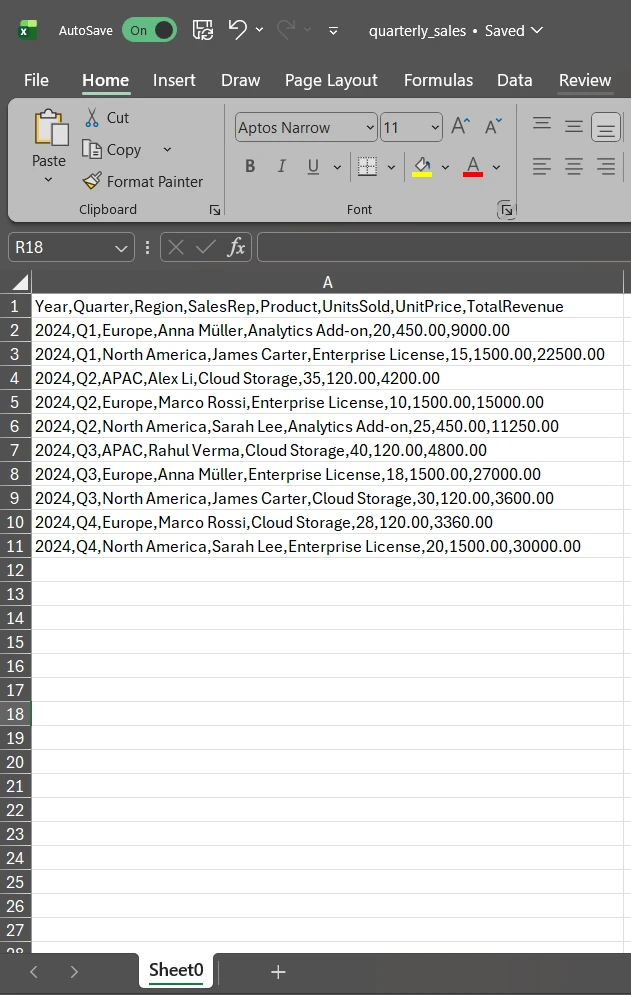Open the Formulas ribbon tab
Image resolution: width=631 pixels, height=995 pixels.
[438, 80]
